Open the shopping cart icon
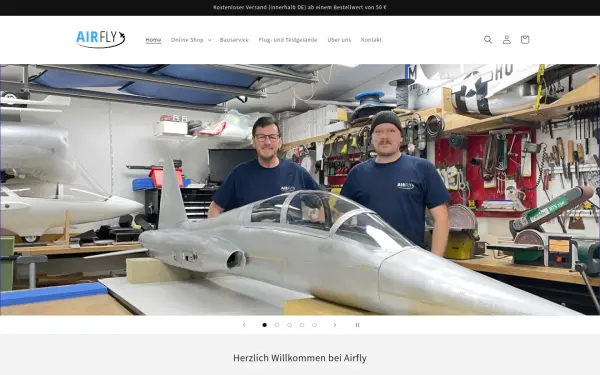The height and width of the screenshot is (375, 600). pyautogui.click(x=525, y=39)
